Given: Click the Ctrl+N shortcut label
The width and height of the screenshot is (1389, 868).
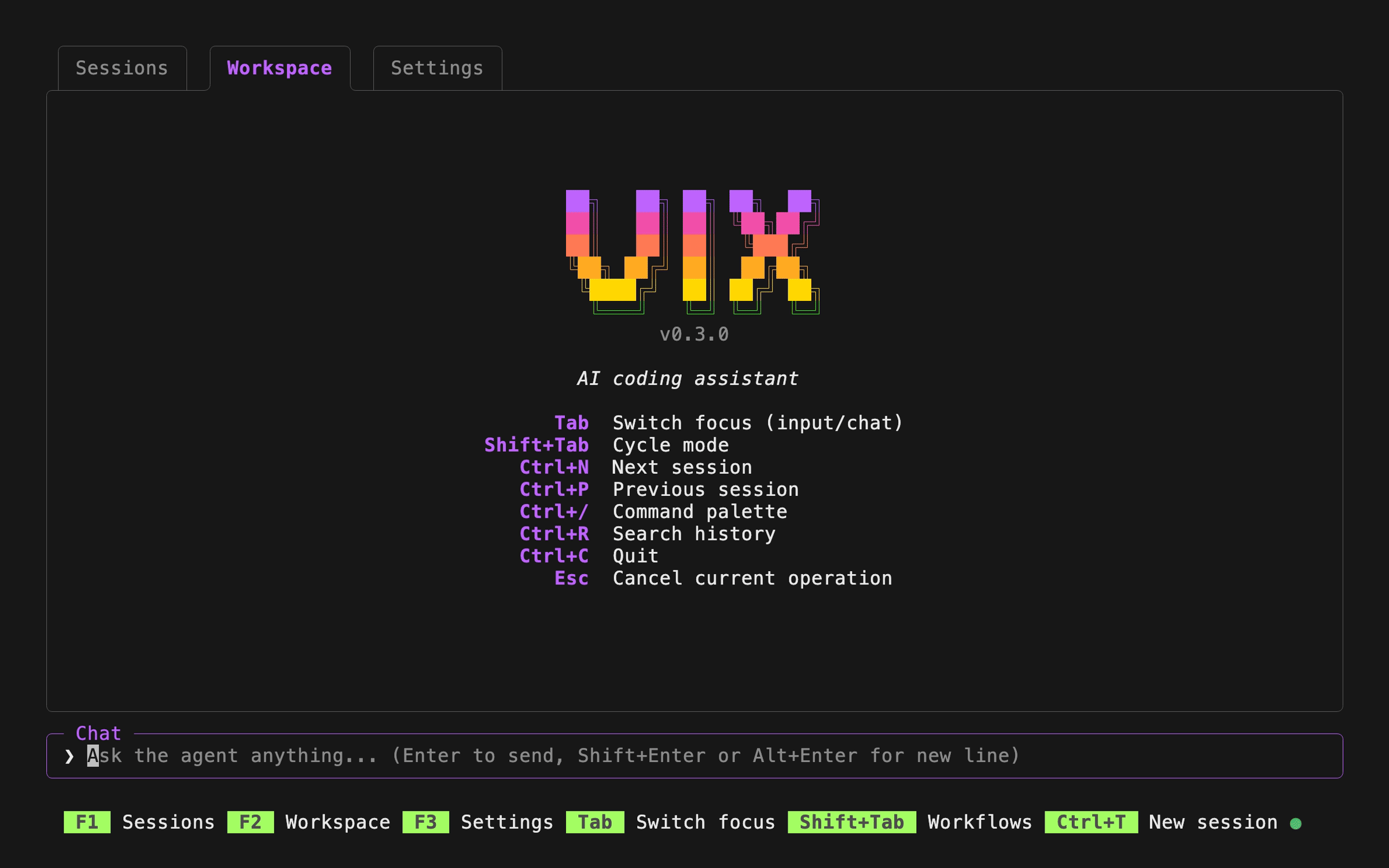Looking at the screenshot, I should 554,467.
